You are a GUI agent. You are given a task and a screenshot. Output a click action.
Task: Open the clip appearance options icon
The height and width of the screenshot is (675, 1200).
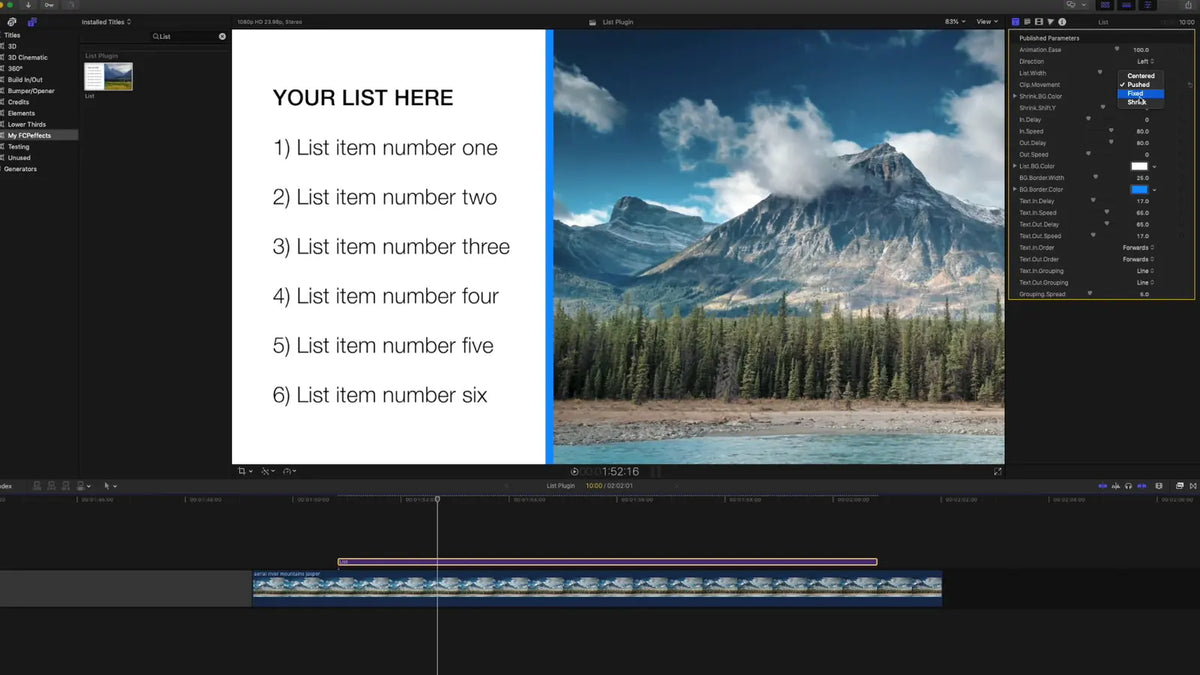tap(1159, 486)
